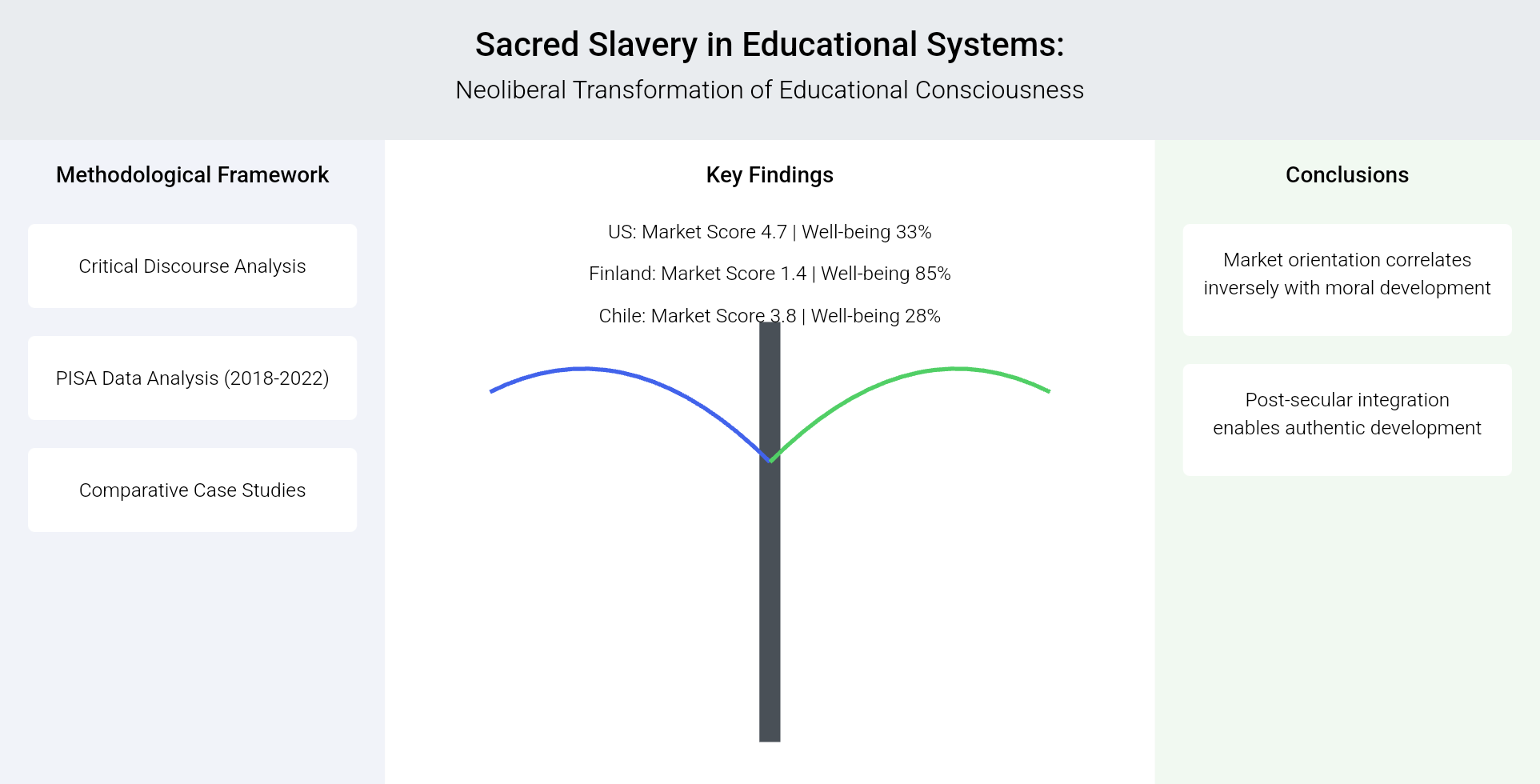Click where blue and green curves meet
1540x784 pixels.
[770, 461]
